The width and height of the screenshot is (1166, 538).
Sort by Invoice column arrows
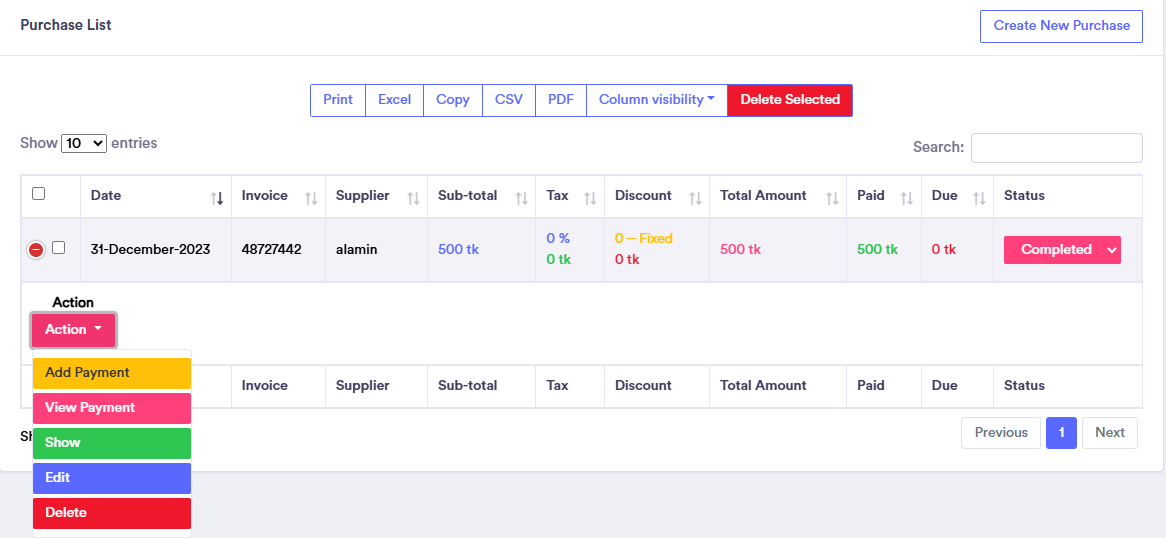311,198
